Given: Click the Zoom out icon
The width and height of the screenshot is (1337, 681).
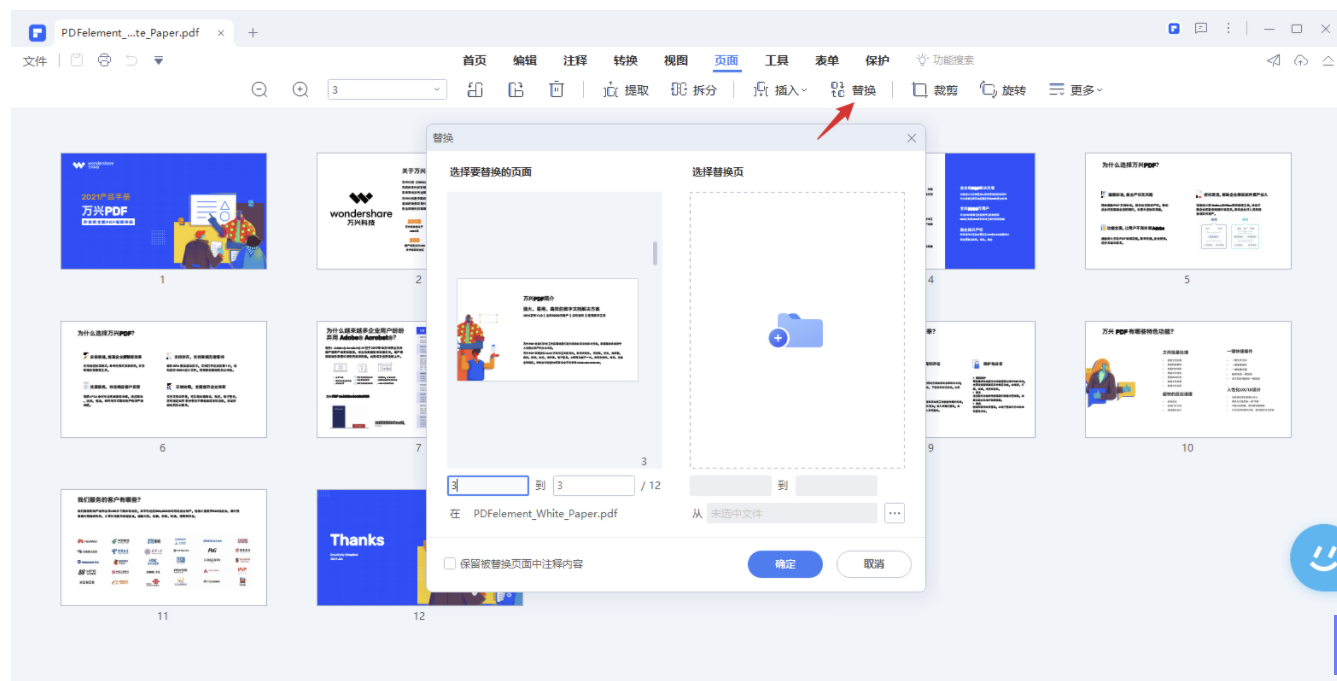Looking at the screenshot, I should [259, 89].
